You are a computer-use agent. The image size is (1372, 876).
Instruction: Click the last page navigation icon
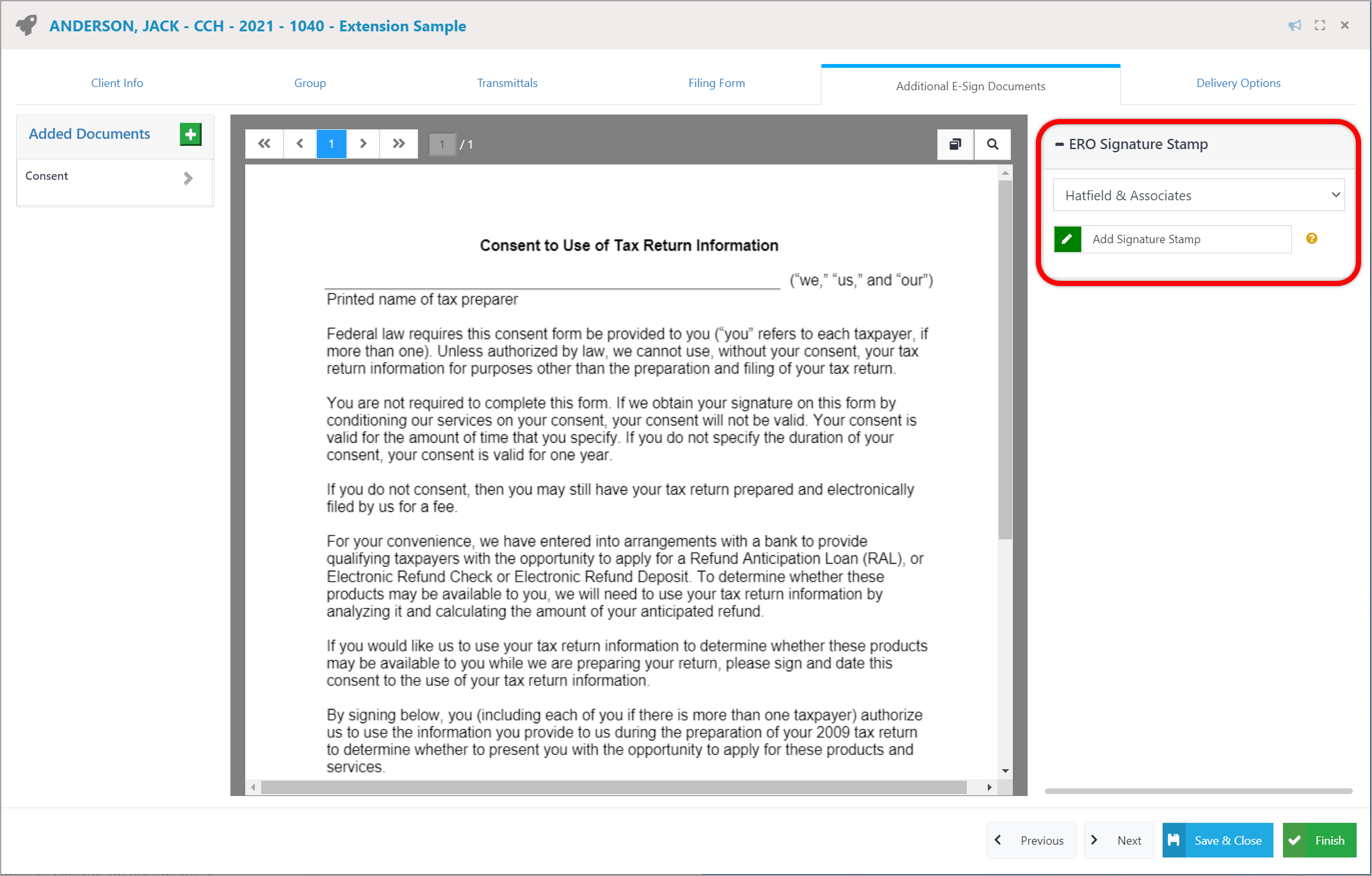[x=397, y=142]
